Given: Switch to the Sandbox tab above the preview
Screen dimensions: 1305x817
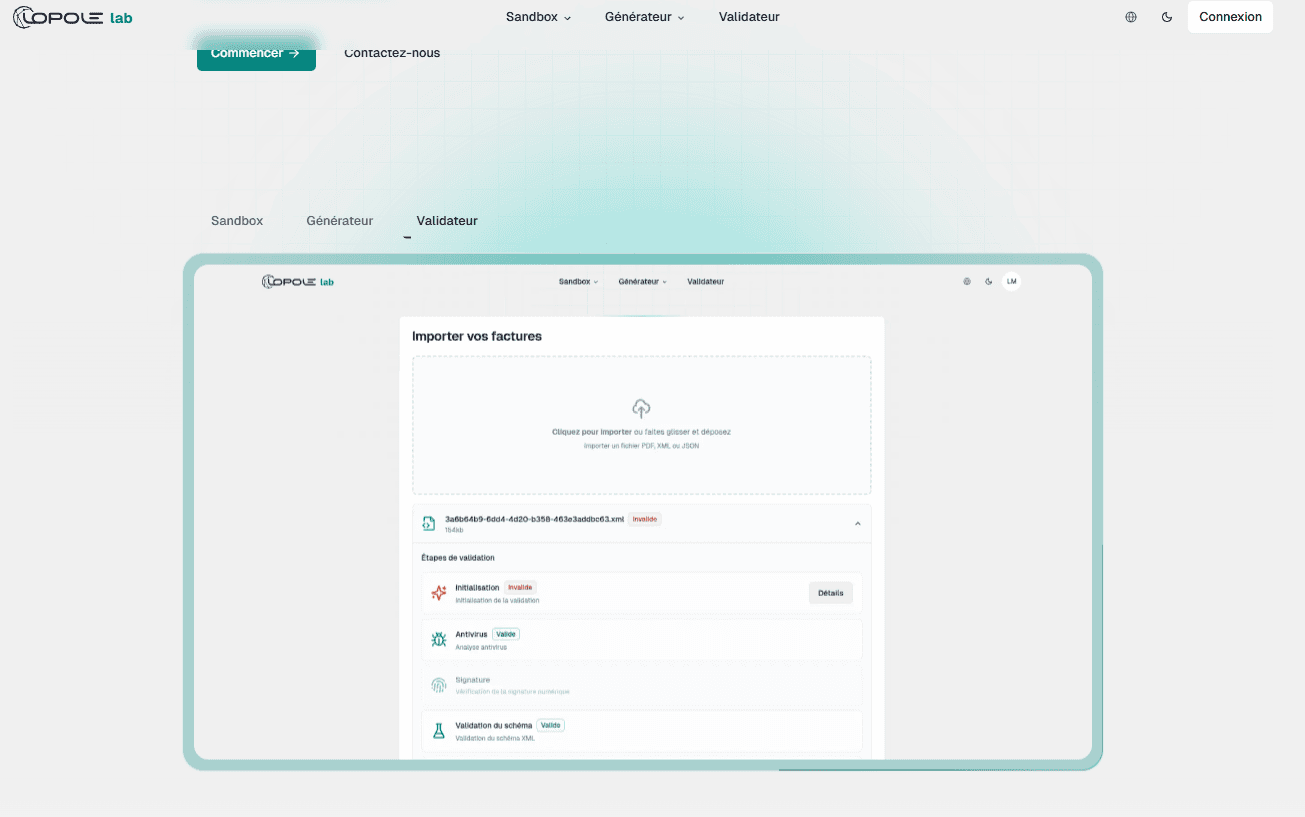Looking at the screenshot, I should (237, 221).
